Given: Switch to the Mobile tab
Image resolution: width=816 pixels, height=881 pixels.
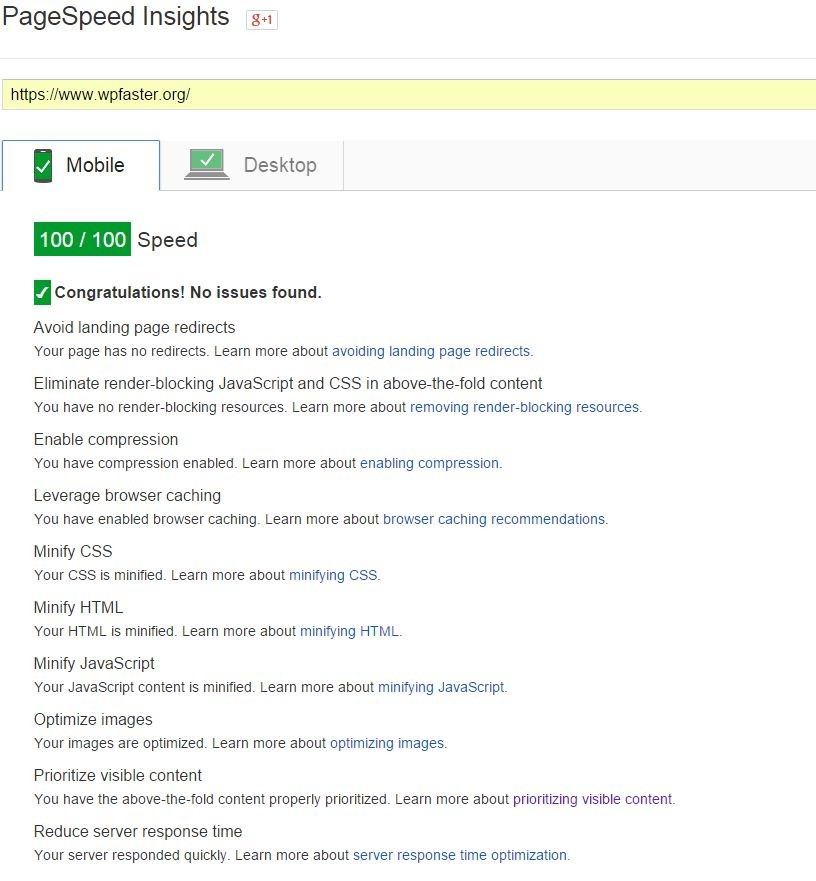Looking at the screenshot, I should coord(81,165).
